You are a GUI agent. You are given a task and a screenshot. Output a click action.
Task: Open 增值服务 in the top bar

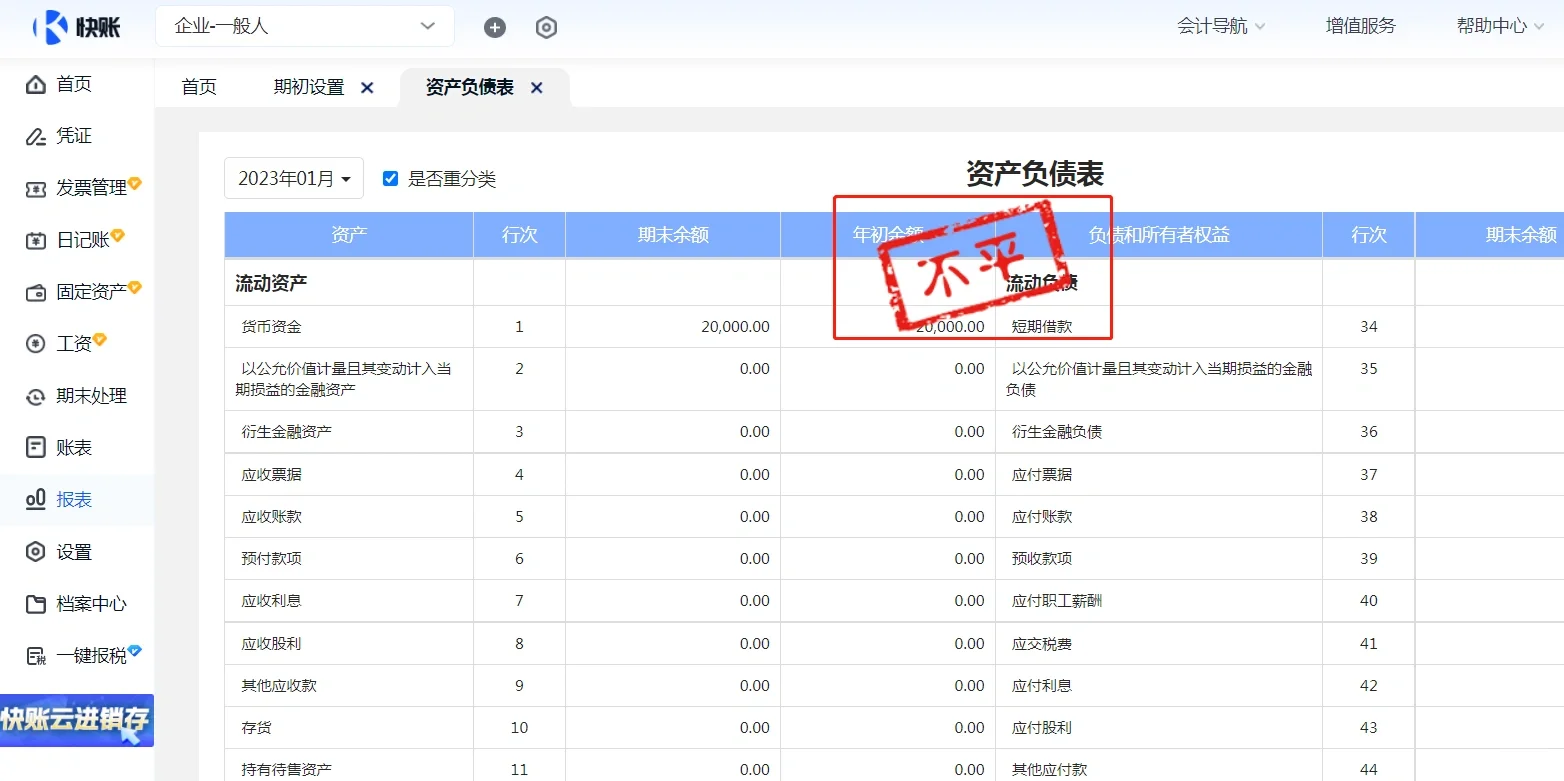pos(1360,27)
